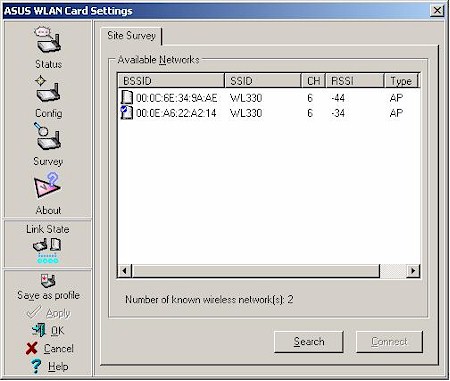Image resolution: width=450 pixels, height=381 pixels.
Task: Click the Save as profile icon
Action: [x=48, y=281]
